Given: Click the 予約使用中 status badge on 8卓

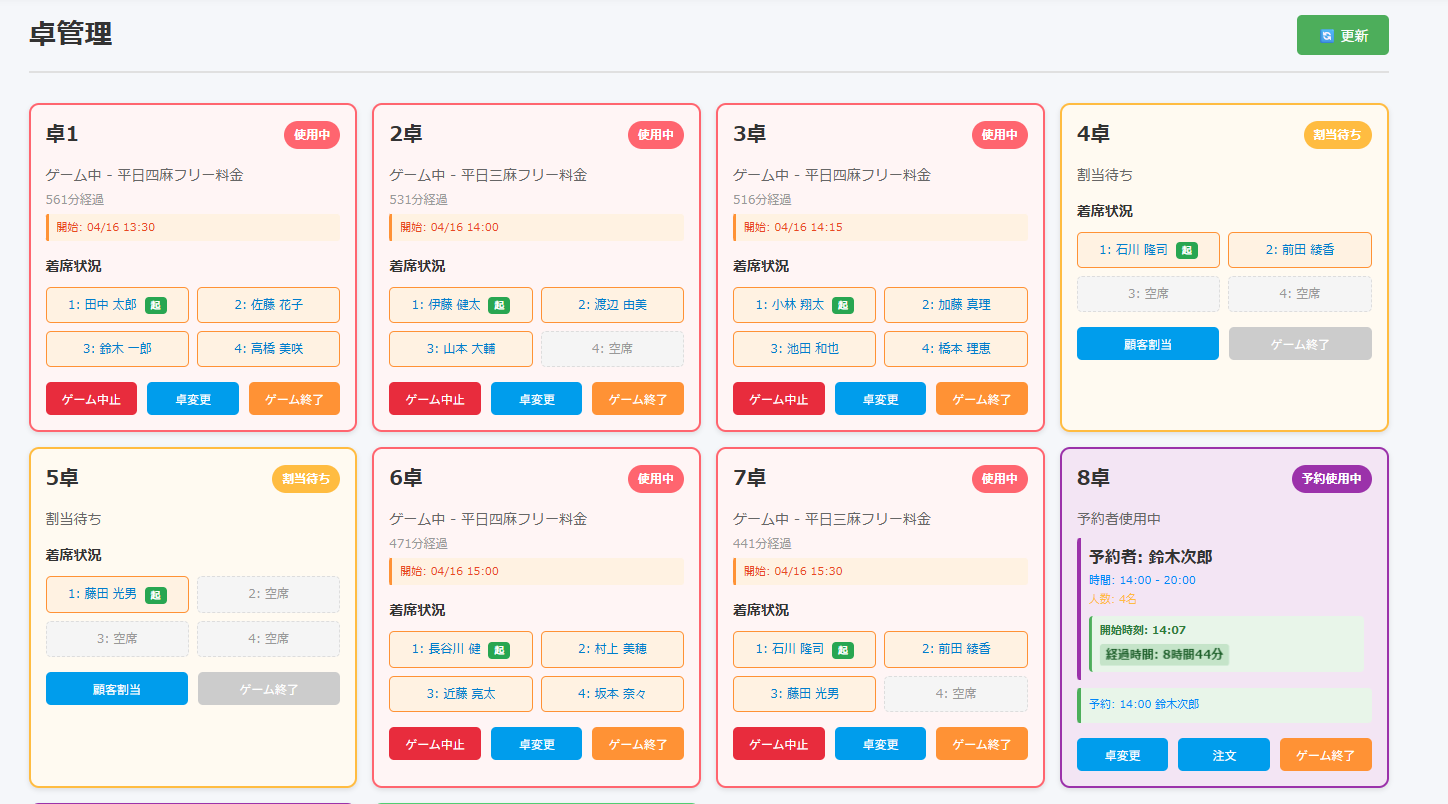Looking at the screenshot, I should (x=1331, y=479).
